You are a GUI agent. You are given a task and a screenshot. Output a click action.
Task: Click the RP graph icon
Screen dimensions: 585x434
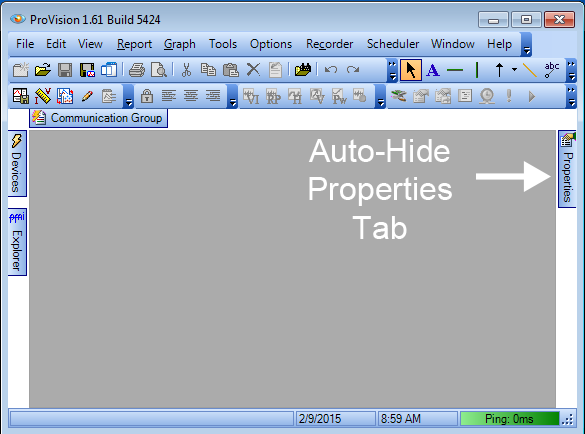(x=273, y=96)
